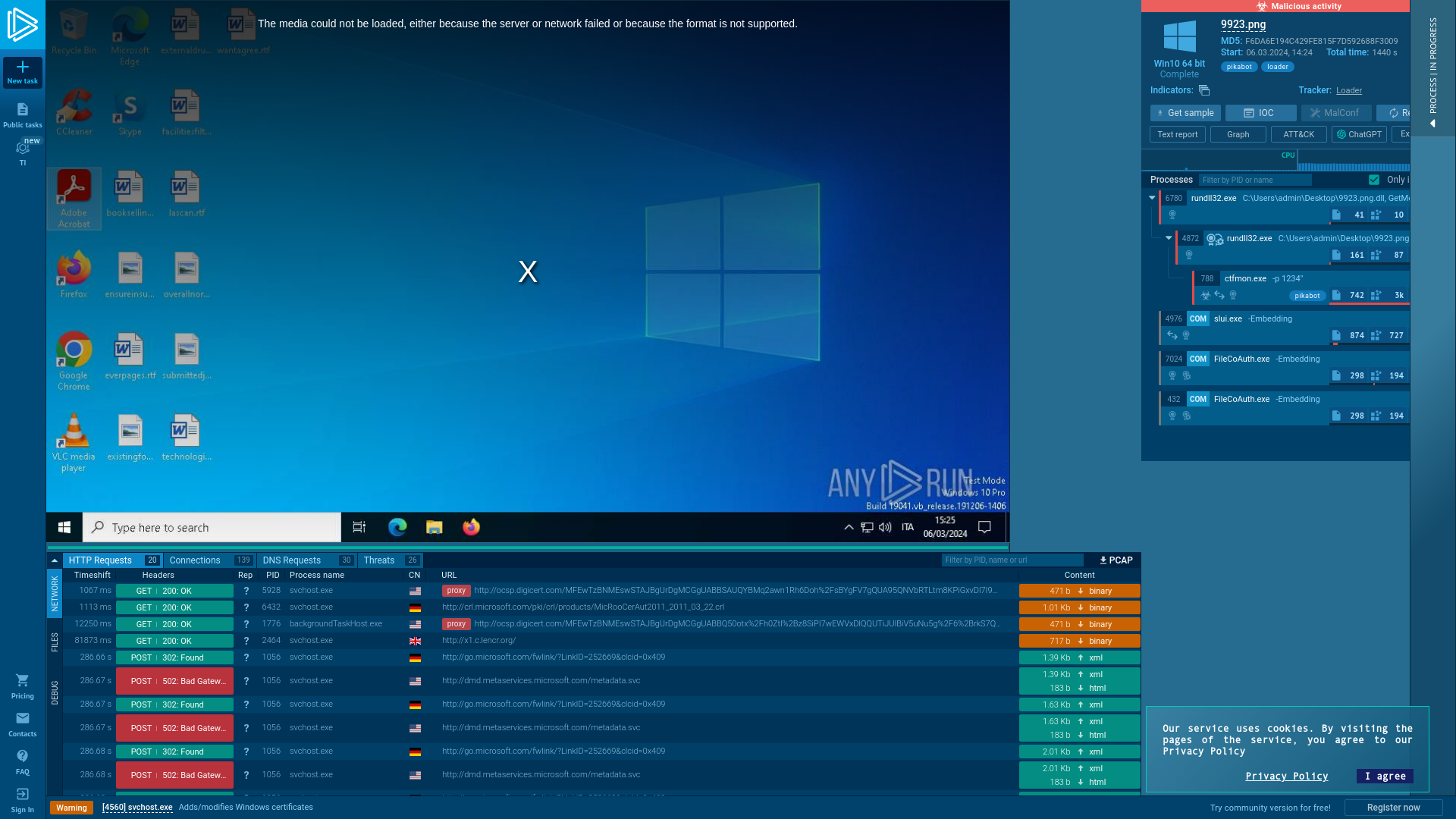
Task: Click the Tracker Loader link
Action: pyautogui.click(x=1349, y=90)
